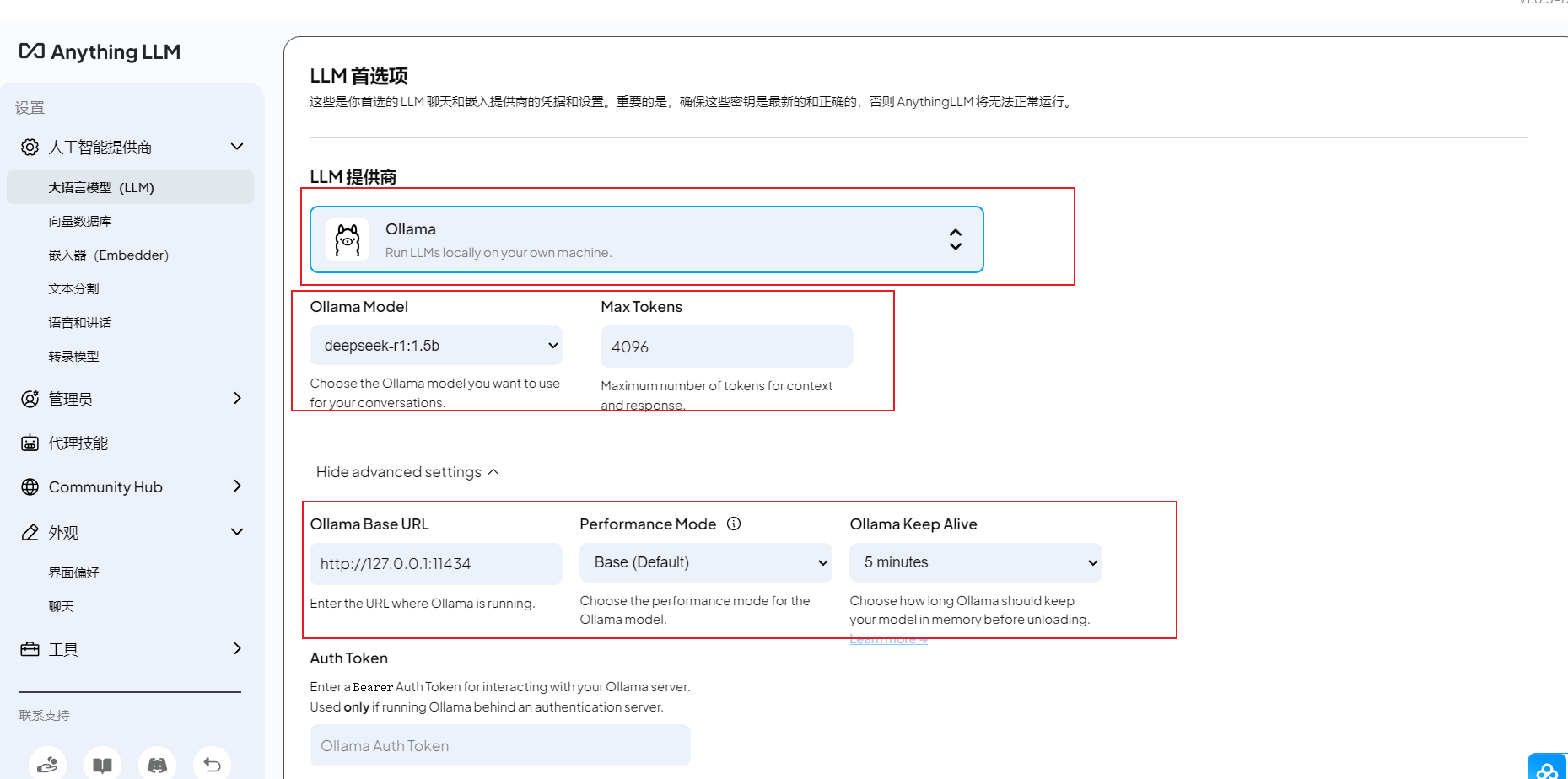
Task: Open the donate hand-coin support icon
Action: tap(47, 765)
